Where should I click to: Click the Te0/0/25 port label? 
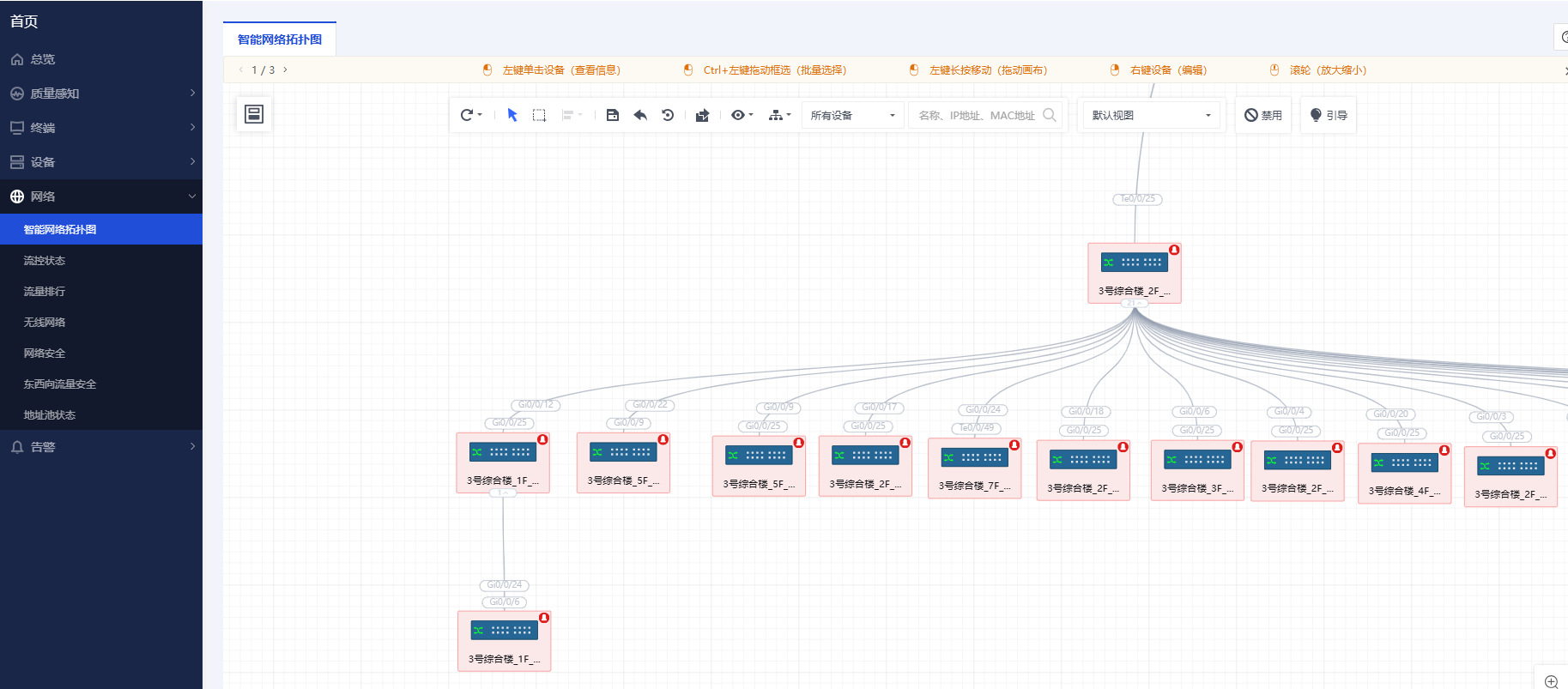pyautogui.click(x=1138, y=199)
